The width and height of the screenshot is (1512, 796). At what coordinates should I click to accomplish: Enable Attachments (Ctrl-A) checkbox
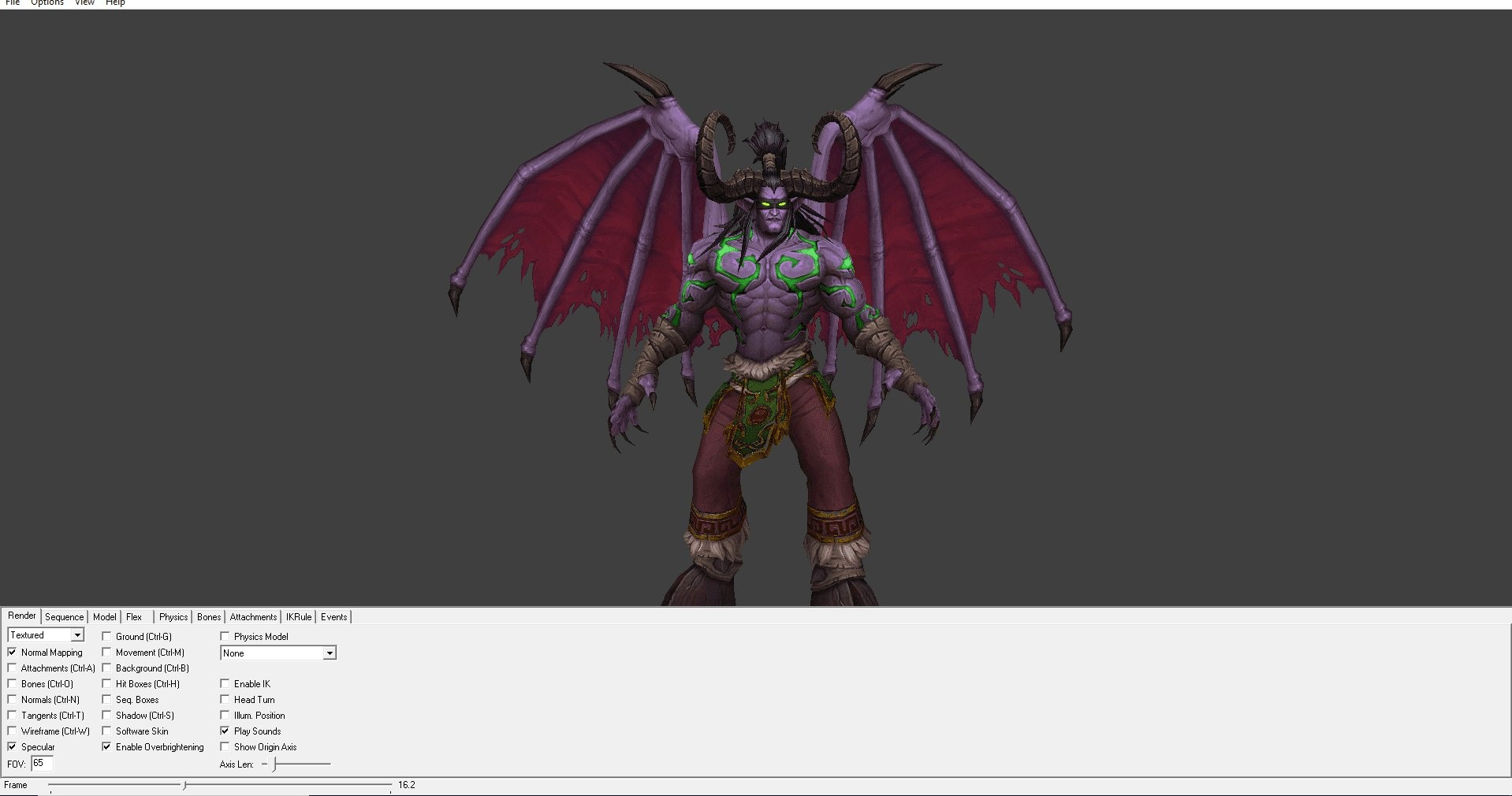point(12,668)
